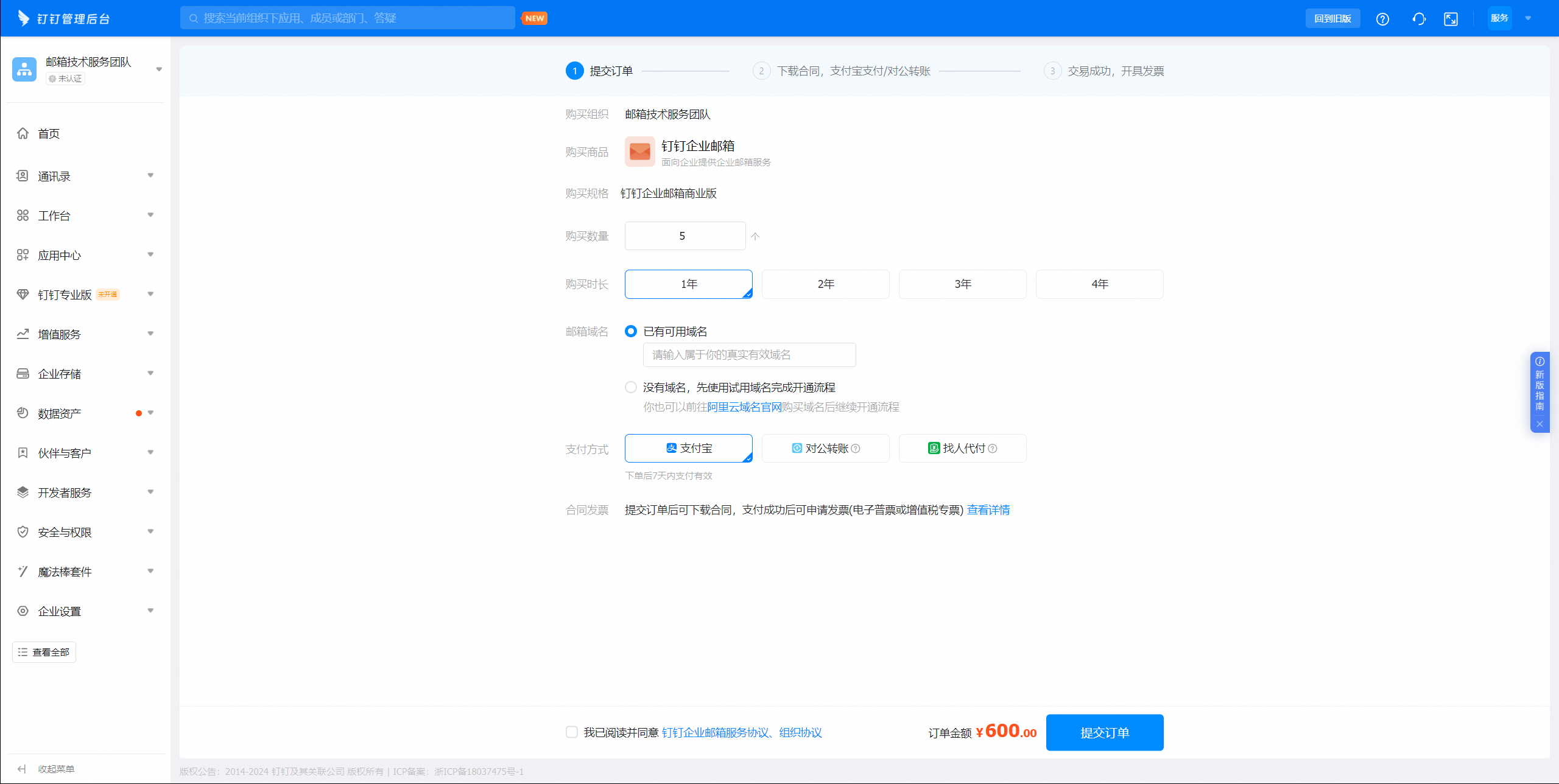Select the 1年 purchase duration
The height and width of the screenshot is (784, 1559).
click(689, 284)
